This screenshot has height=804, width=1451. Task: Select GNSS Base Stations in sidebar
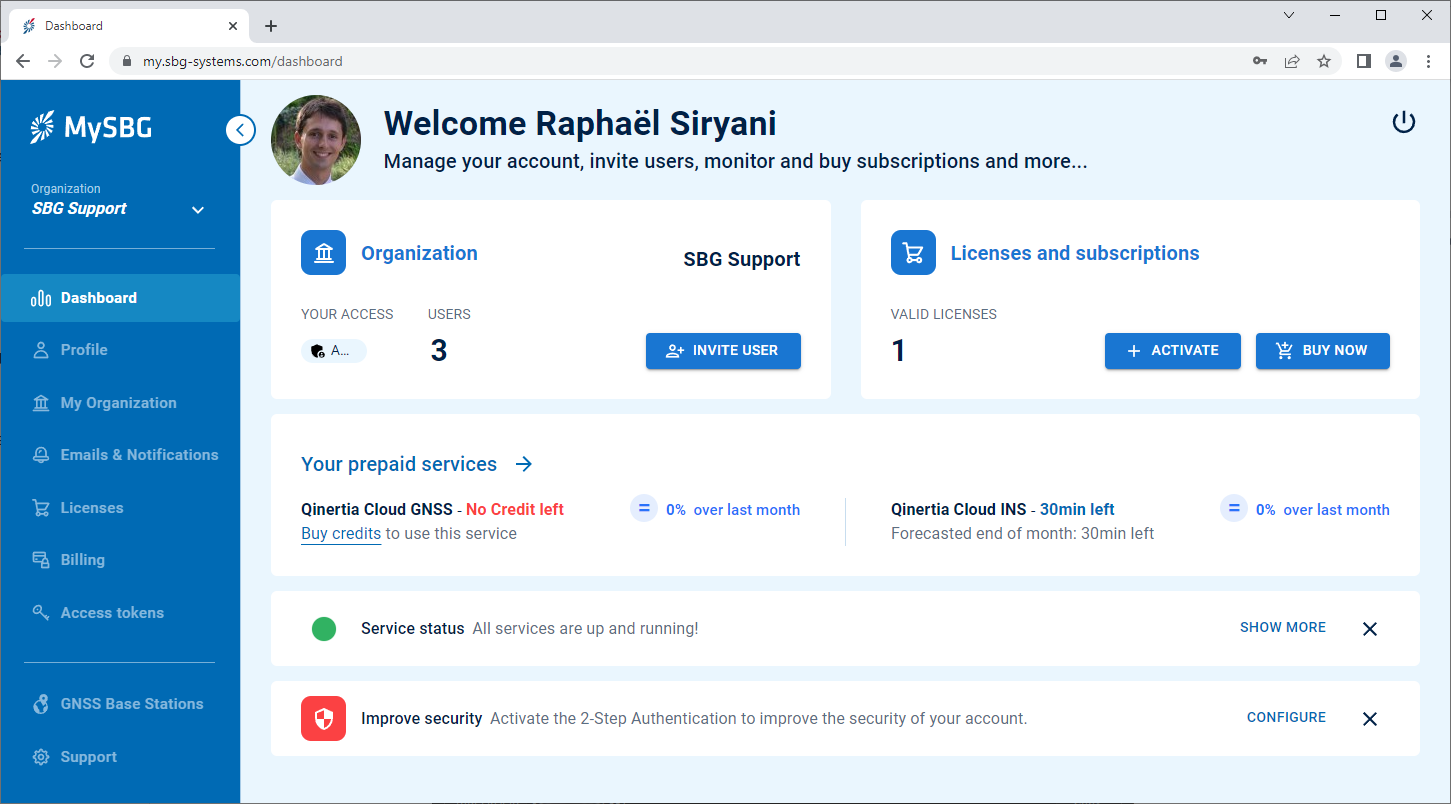click(132, 704)
